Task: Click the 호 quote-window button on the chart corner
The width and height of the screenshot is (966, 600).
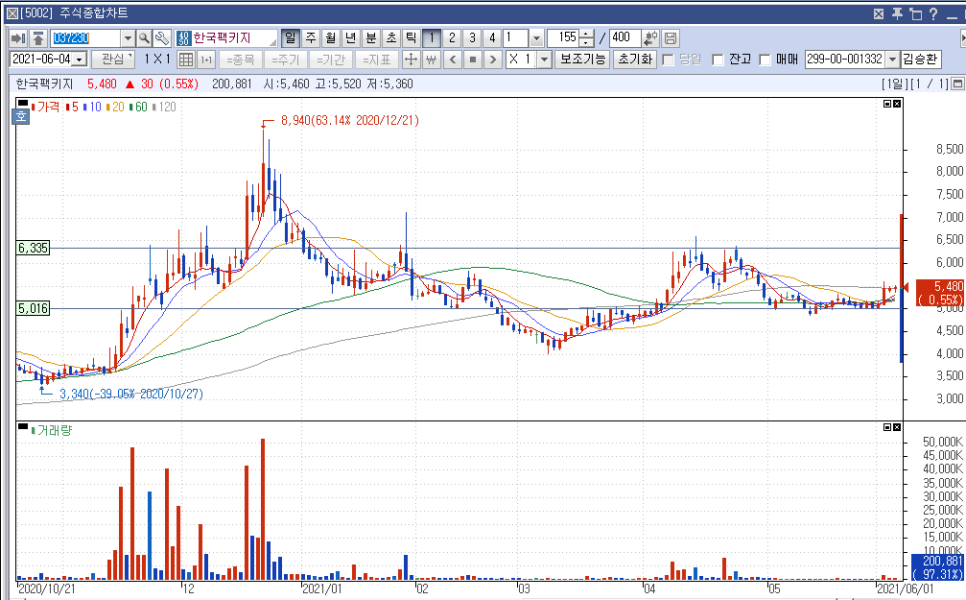Action: (x=22, y=116)
